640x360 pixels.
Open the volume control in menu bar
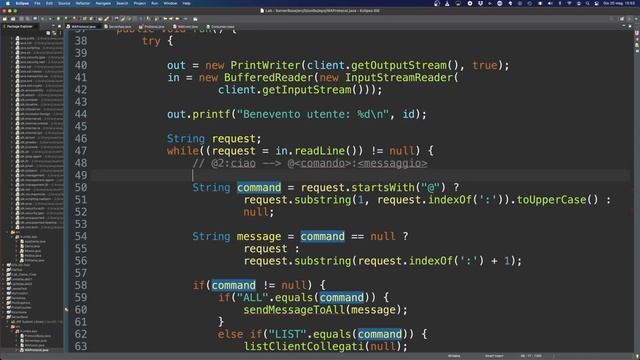click(550, 3)
